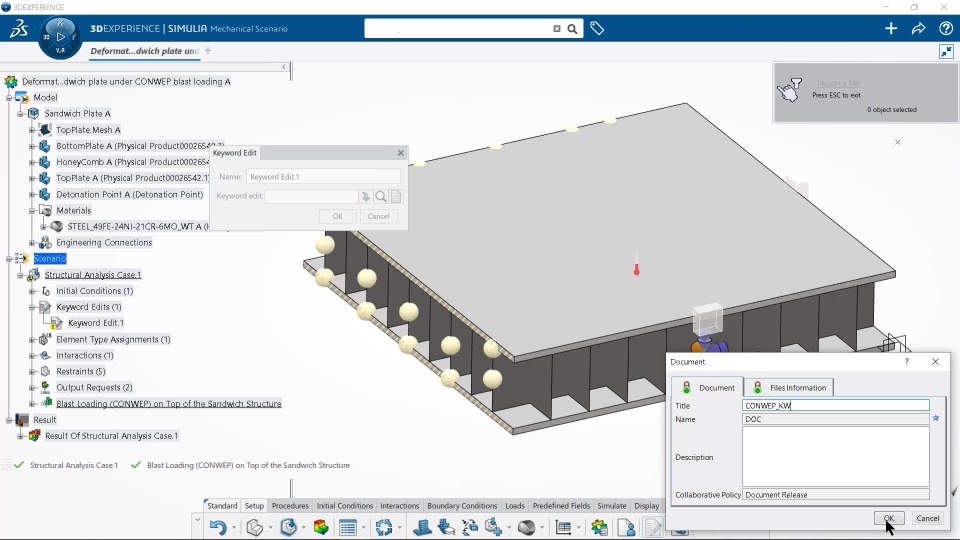Switch to the Procedures tab
The width and height of the screenshot is (960, 540).
290,506
